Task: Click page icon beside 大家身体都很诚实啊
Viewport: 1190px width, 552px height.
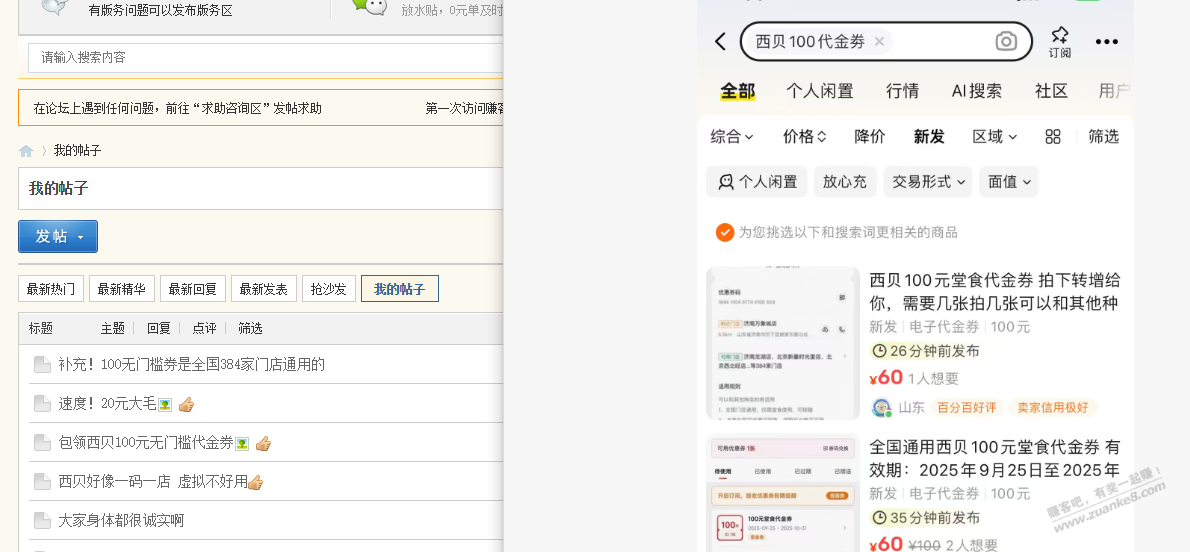Action: click(x=42, y=521)
